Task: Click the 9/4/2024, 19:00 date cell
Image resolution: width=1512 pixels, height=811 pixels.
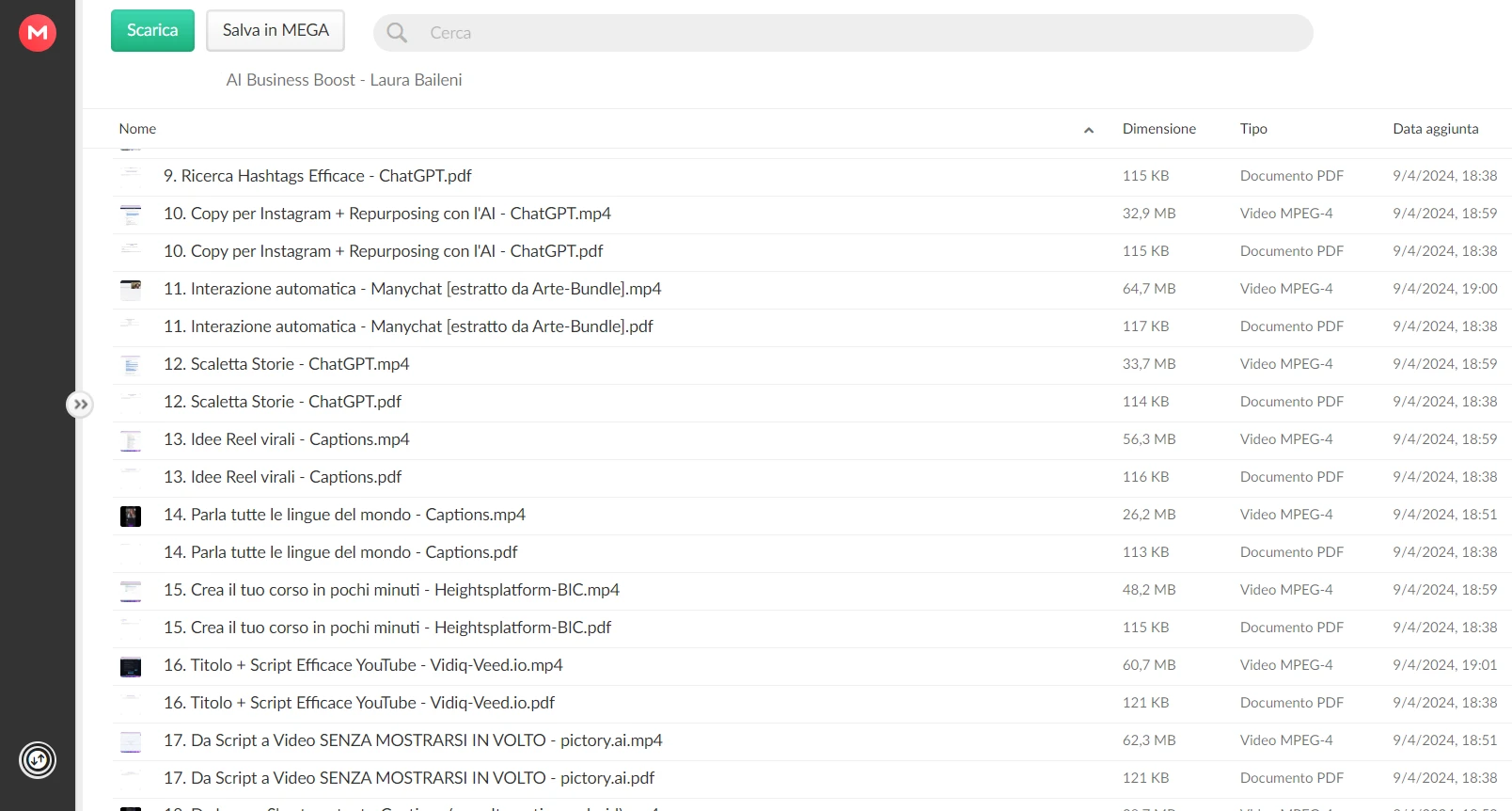Action: pos(1445,289)
